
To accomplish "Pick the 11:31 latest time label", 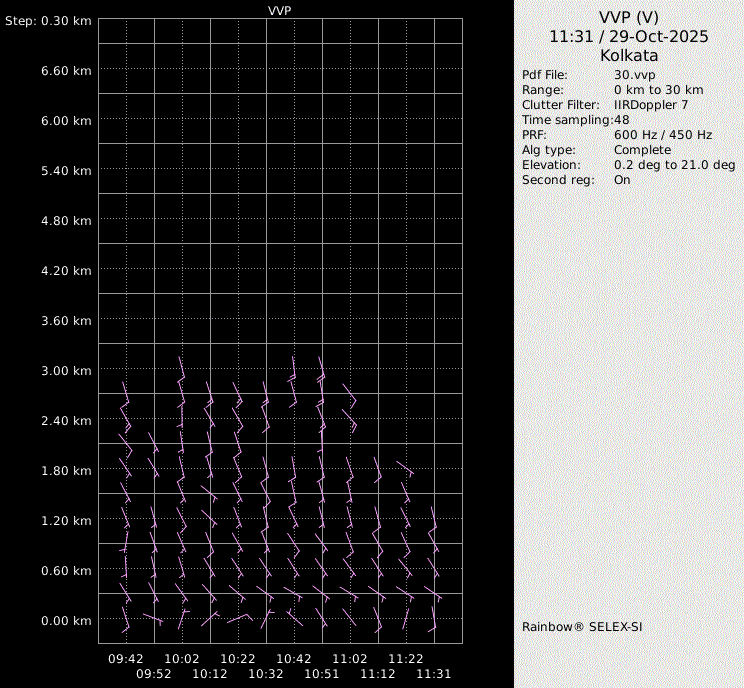I will tap(434, 675).
